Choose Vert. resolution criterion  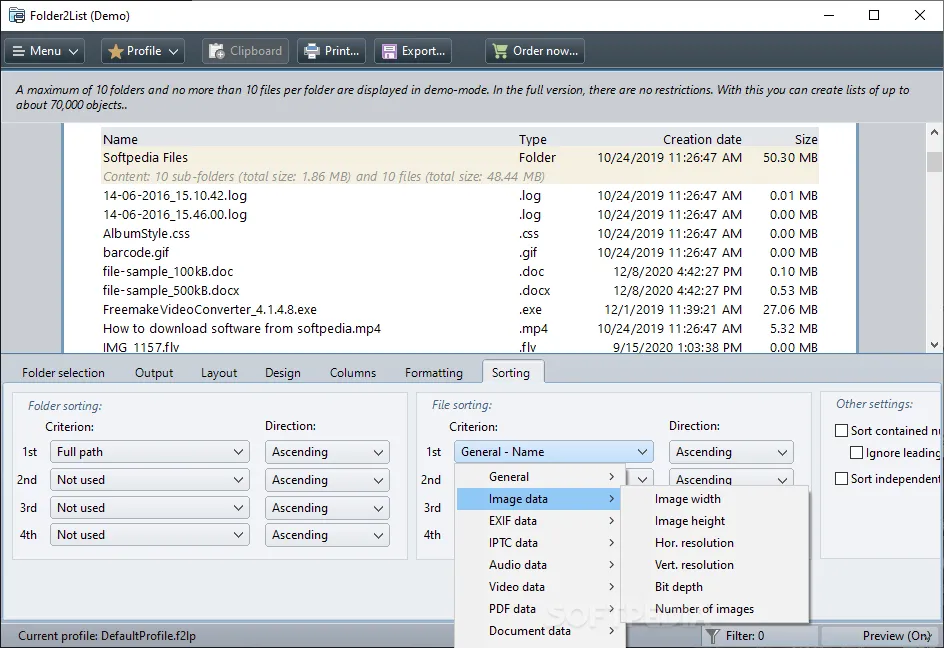coord(715,565)
